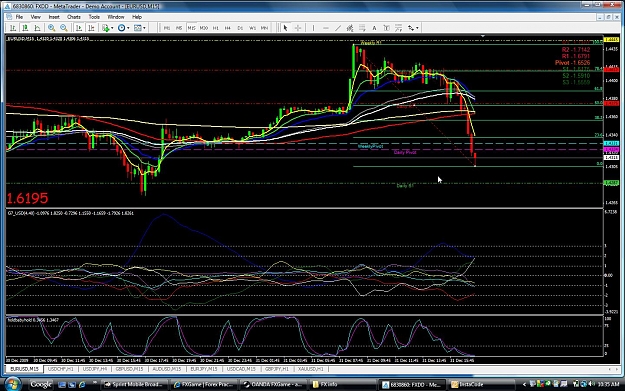Open the File menu

coord(19,17)
